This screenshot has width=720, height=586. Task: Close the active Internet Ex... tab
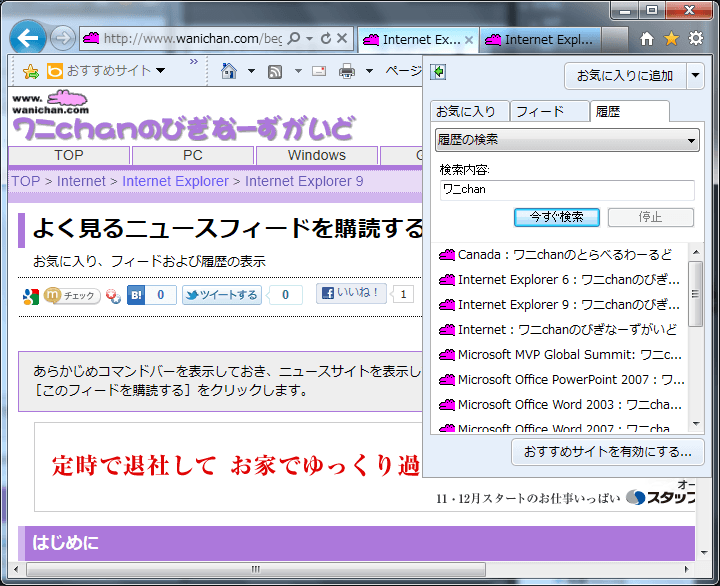tap(469, 40)
